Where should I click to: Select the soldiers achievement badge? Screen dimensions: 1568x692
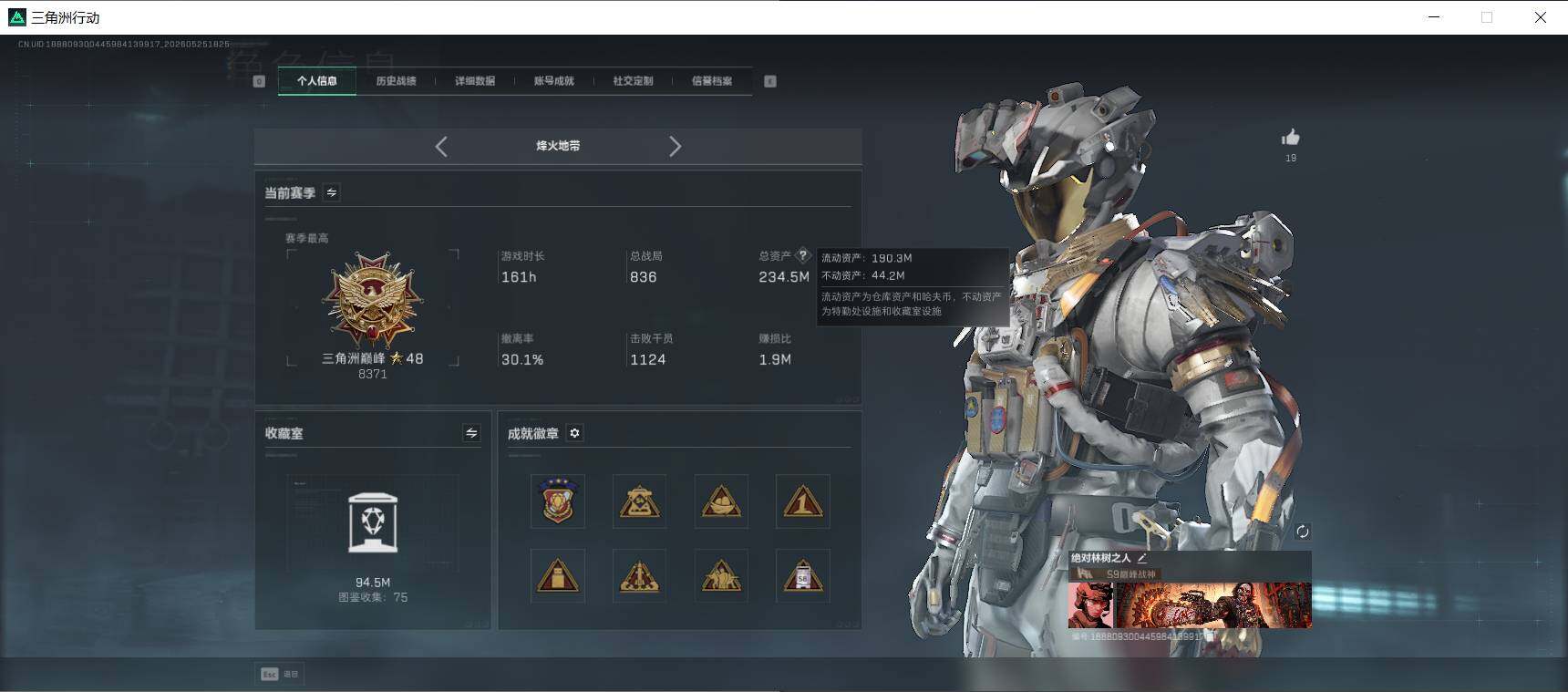tap(721, 575)
